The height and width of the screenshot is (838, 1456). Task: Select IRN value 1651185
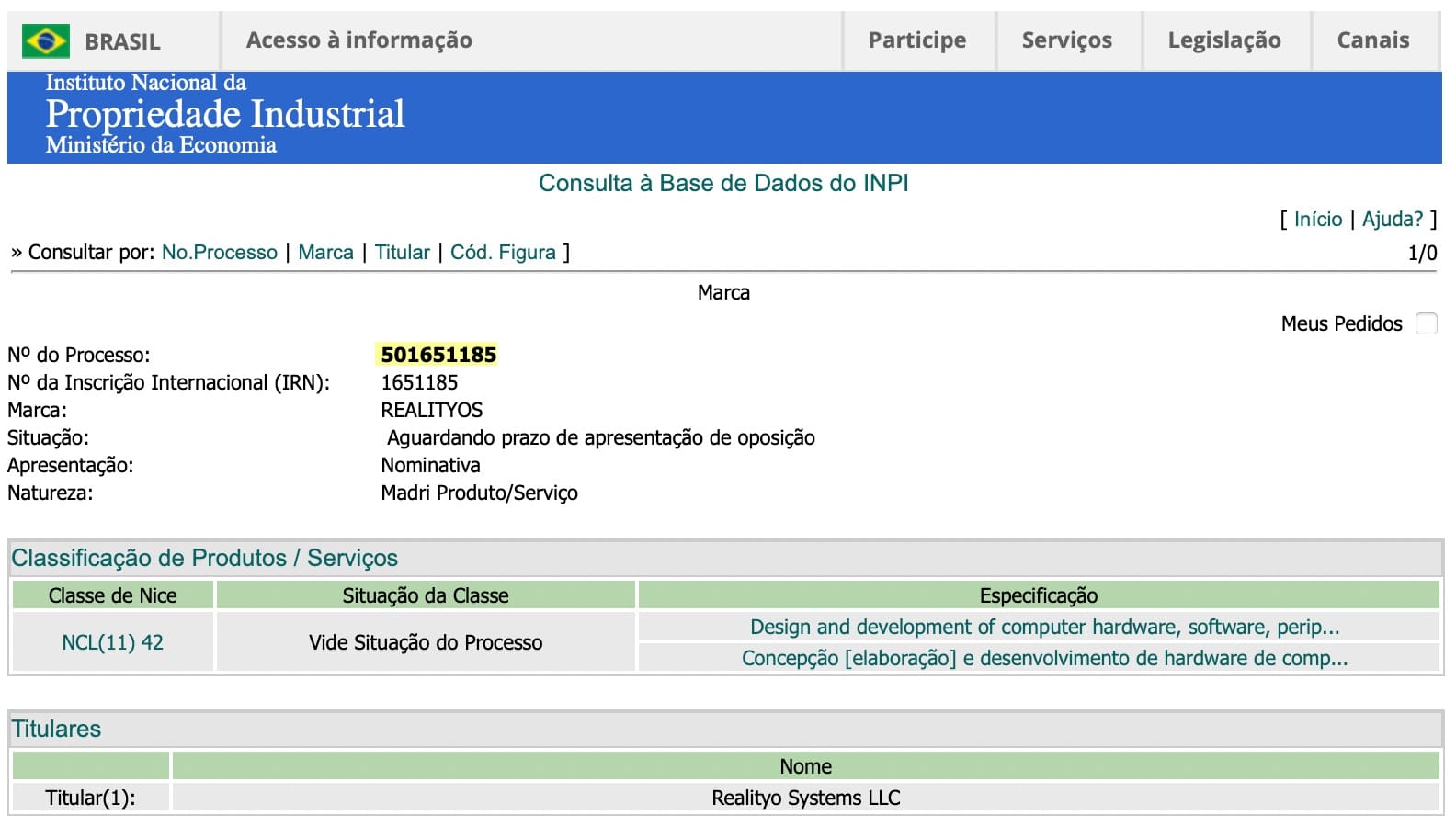tap(419, 382)
